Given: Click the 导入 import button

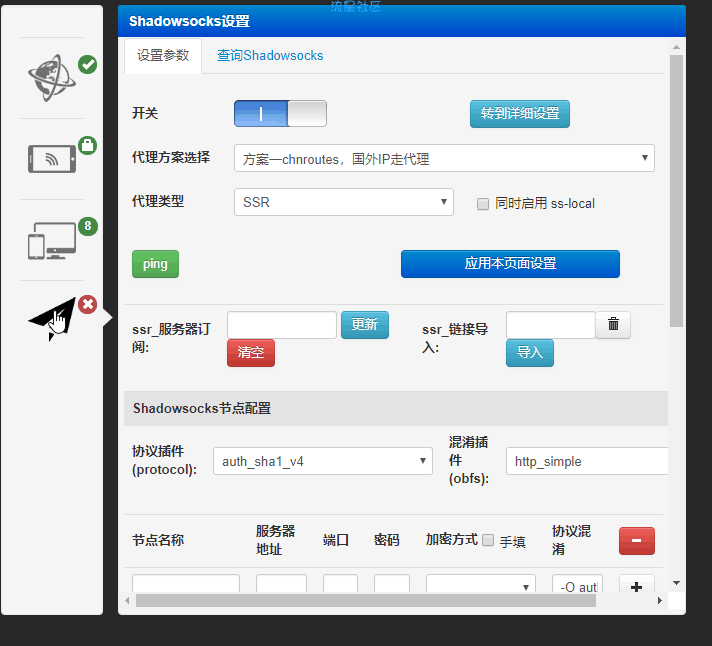Looking at the screenshot, I should (x=530, y=352).
